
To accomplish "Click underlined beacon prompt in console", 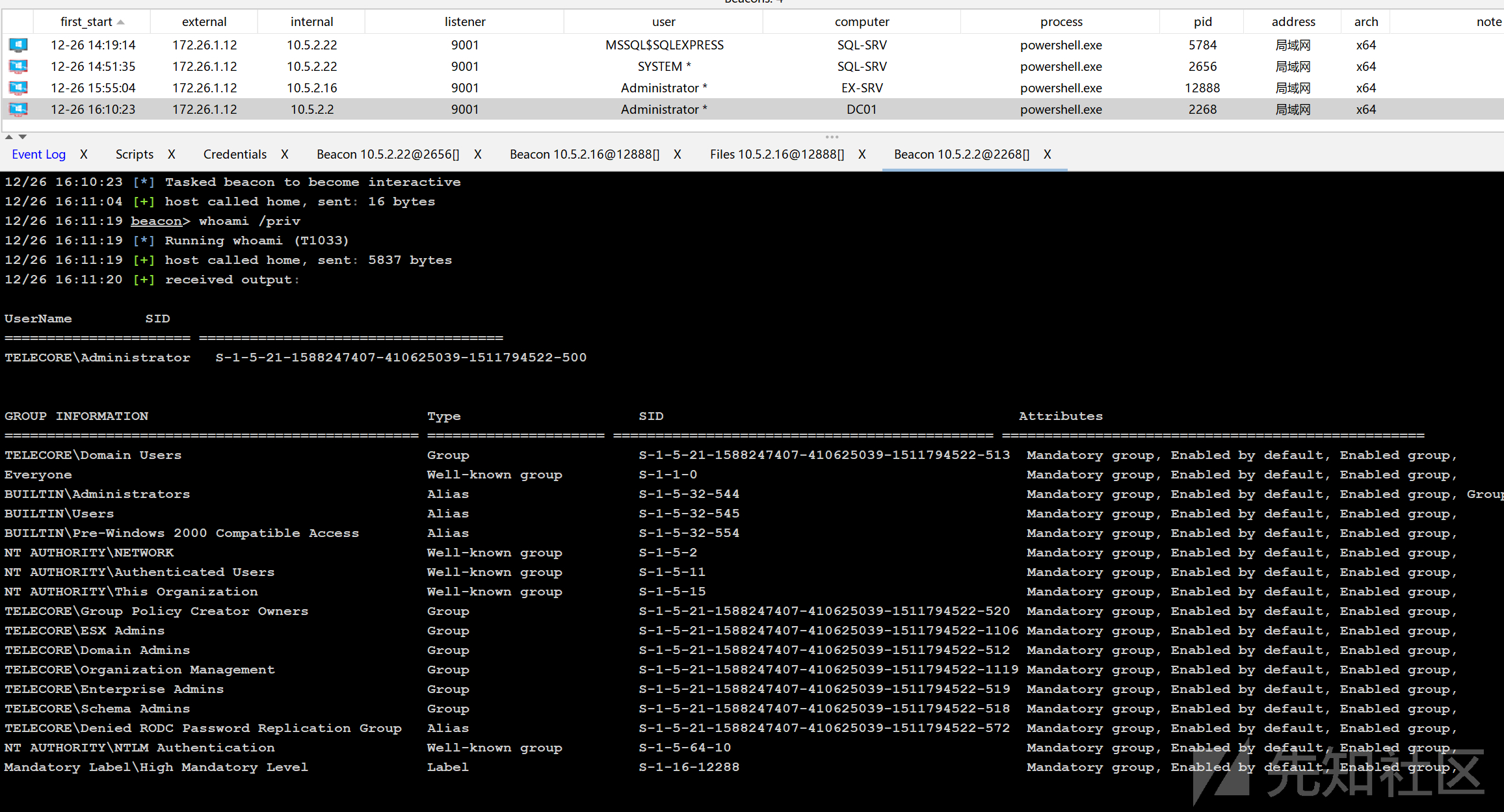I will (x=156, y=221).
